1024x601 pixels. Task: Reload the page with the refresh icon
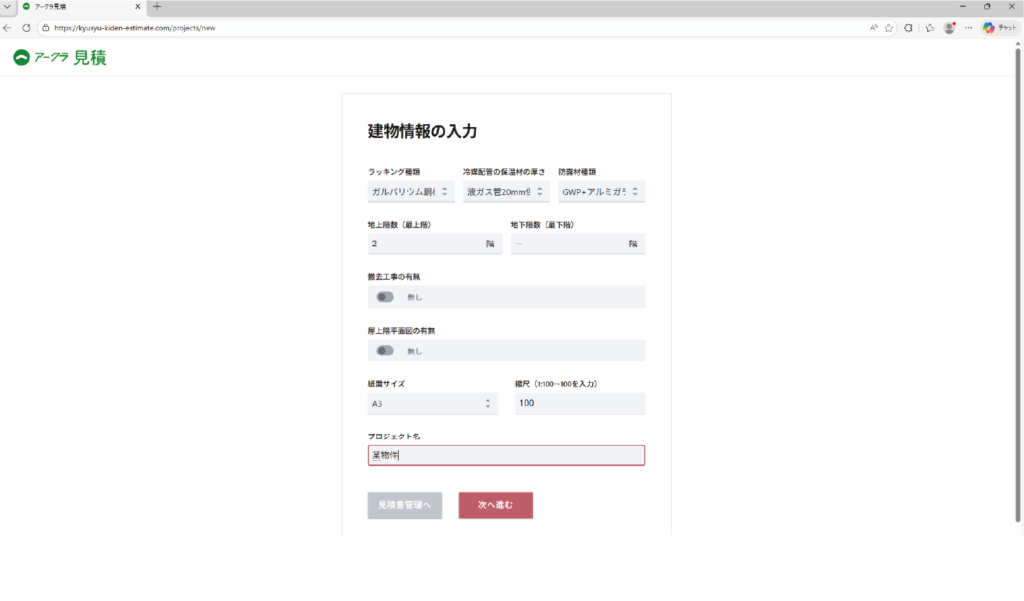(26, 28)
